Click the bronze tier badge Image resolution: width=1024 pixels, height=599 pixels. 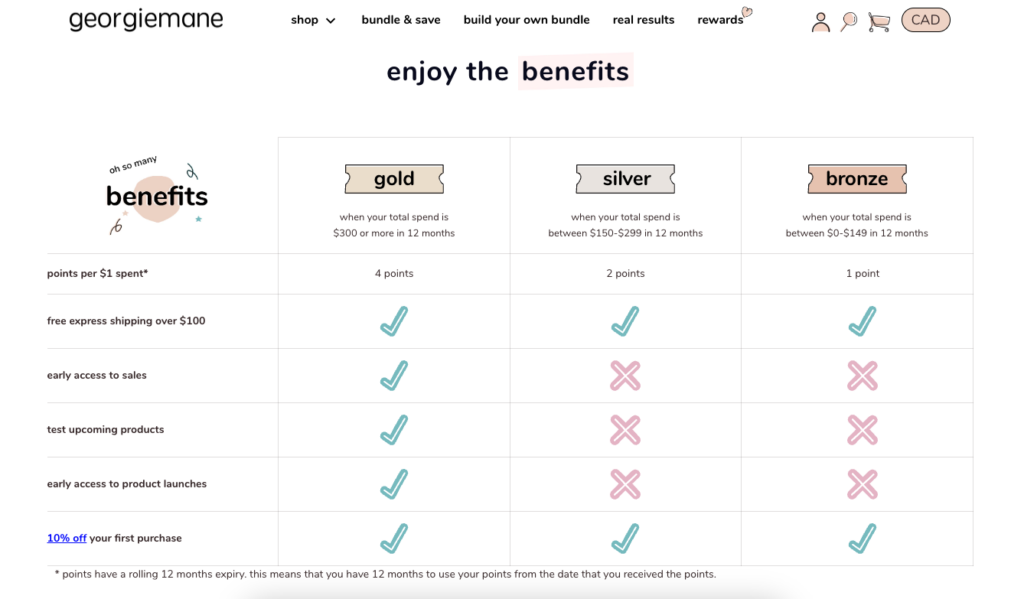857,179
